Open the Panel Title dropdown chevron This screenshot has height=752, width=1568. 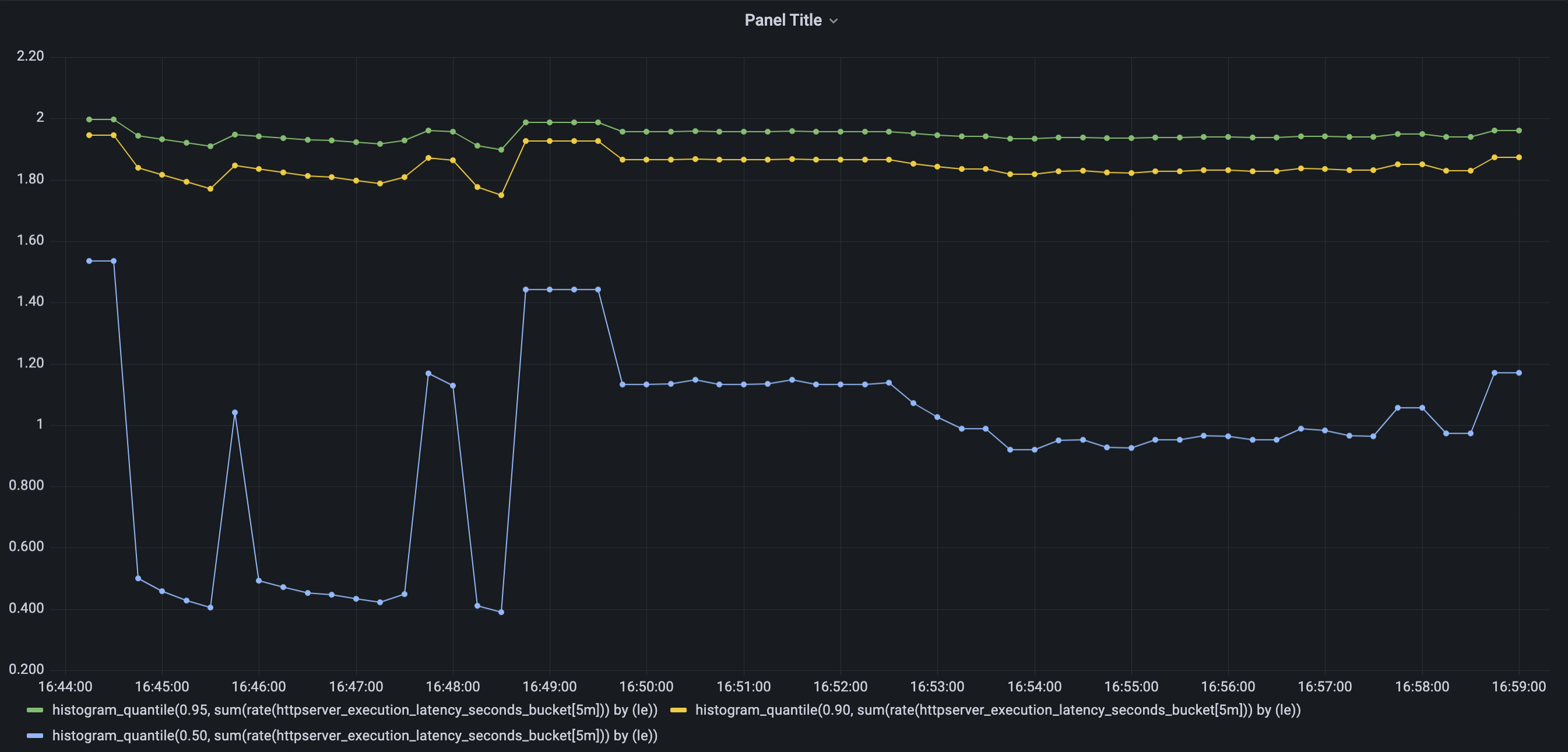[834, 21]
